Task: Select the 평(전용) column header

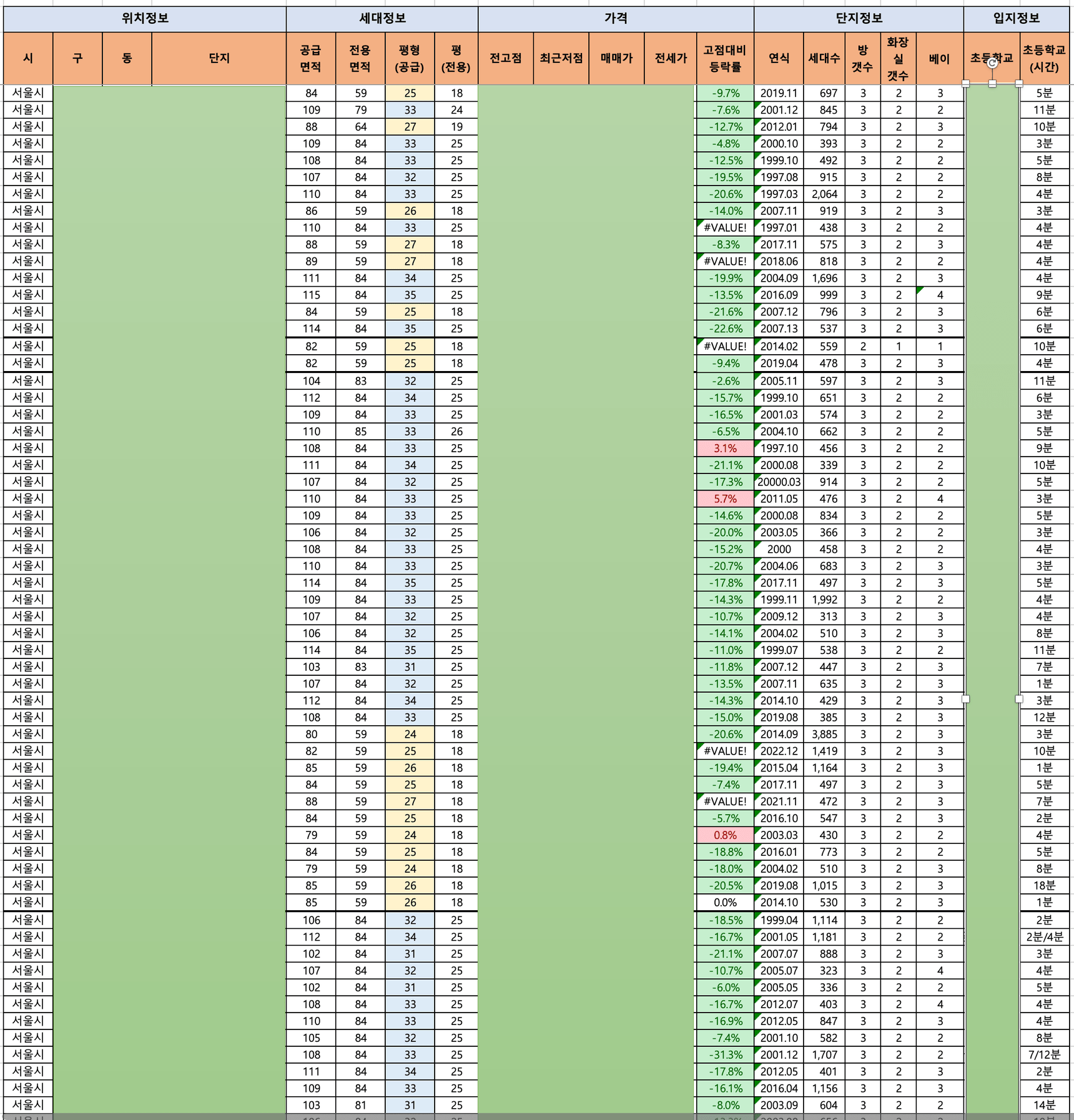Action: pyautogui.click(x=456, y=58)
